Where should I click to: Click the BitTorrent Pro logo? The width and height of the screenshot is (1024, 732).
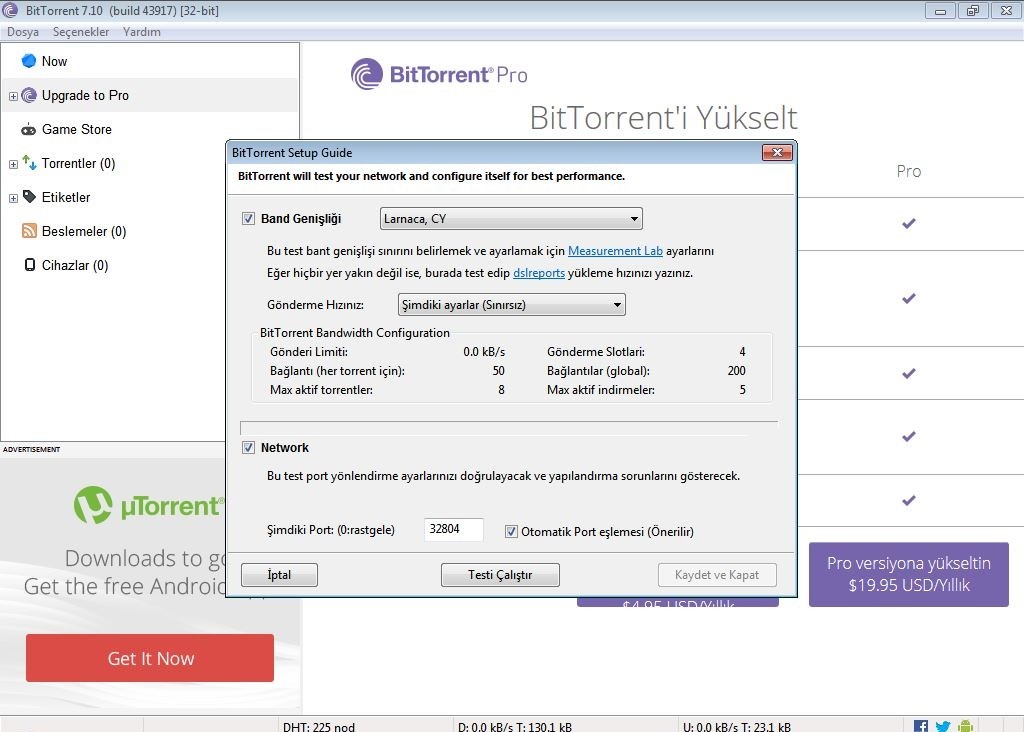(x=439, y=74)
